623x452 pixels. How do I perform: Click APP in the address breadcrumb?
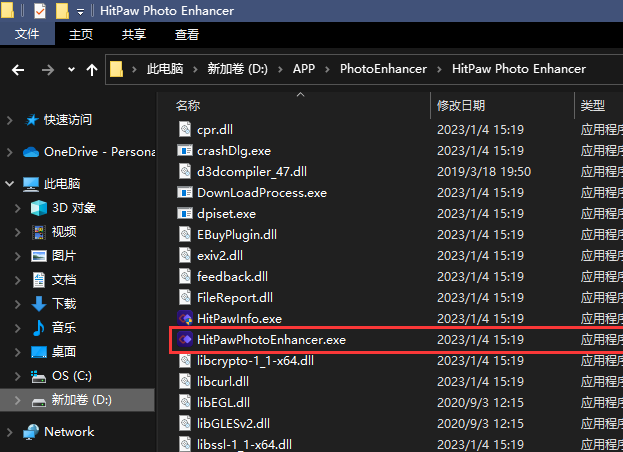tap(304, 69)
